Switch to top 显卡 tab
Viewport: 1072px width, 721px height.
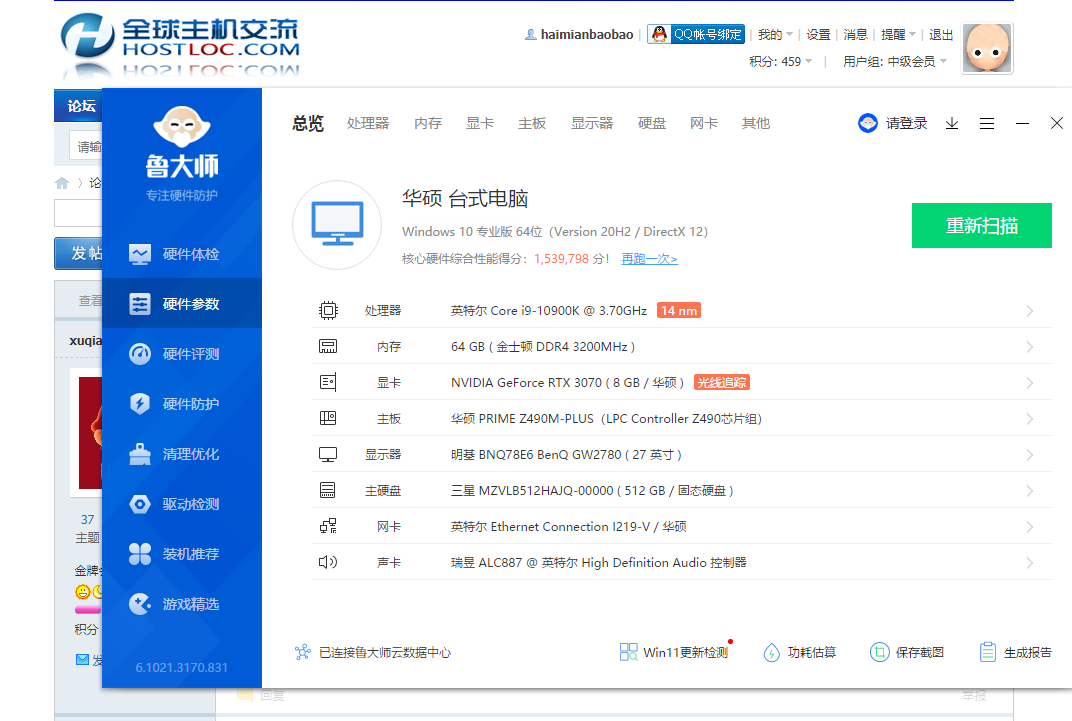(x=480, y=123)
